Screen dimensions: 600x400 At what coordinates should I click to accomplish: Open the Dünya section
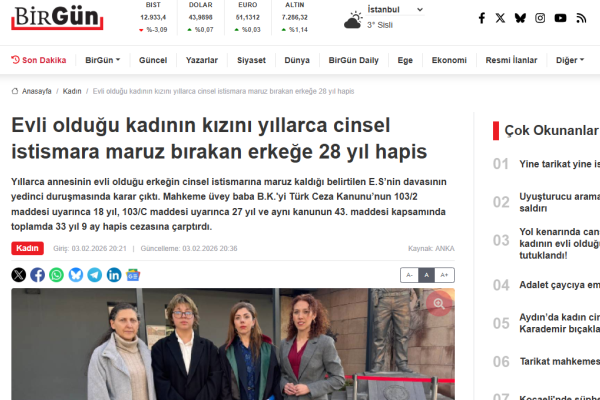(x=297, y=60)
